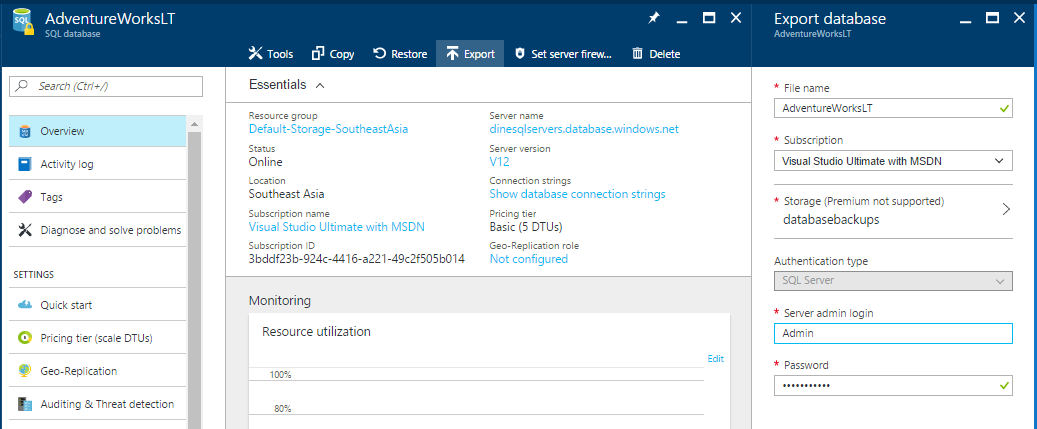Image resolution: width=1037 pixels, height=429 pixels.
Task: Open the Tags menu item
Action: click(x=98, y=197)
